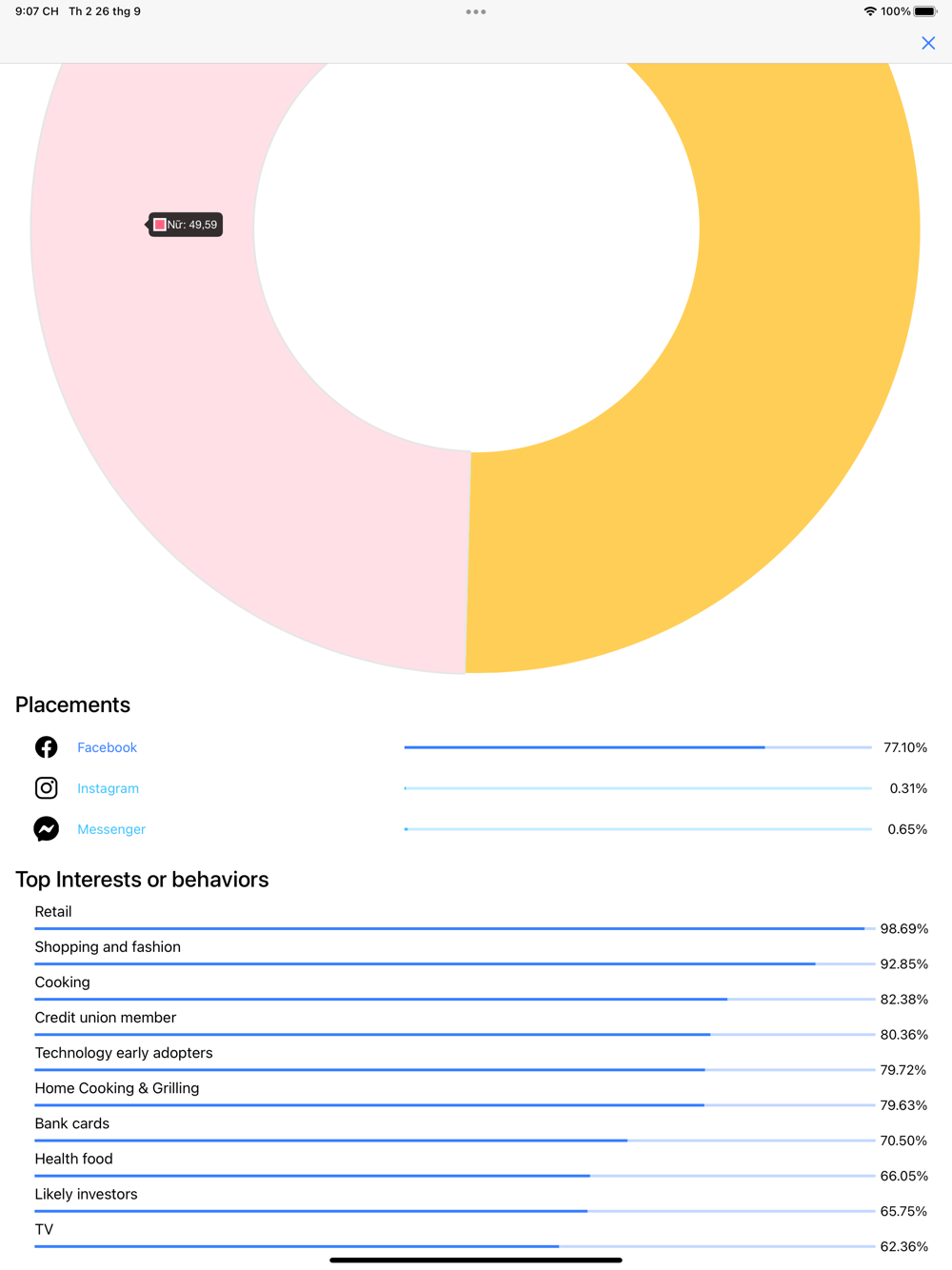This screenshot has width=952, height=1270.
Task: Open the Messenger placement link
Action: point(111,829)
